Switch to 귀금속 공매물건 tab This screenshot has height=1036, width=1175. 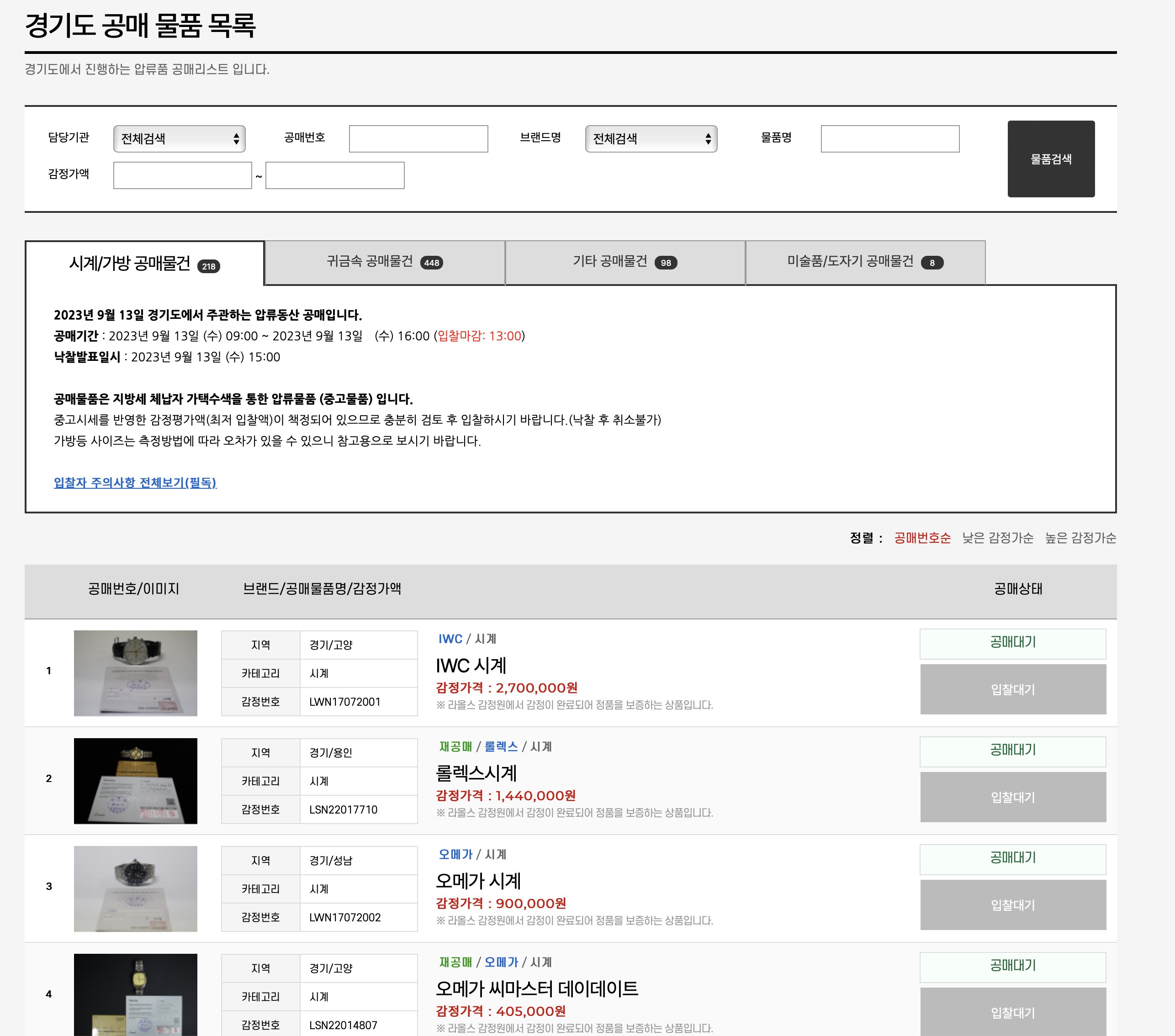(x=384, y=262)
